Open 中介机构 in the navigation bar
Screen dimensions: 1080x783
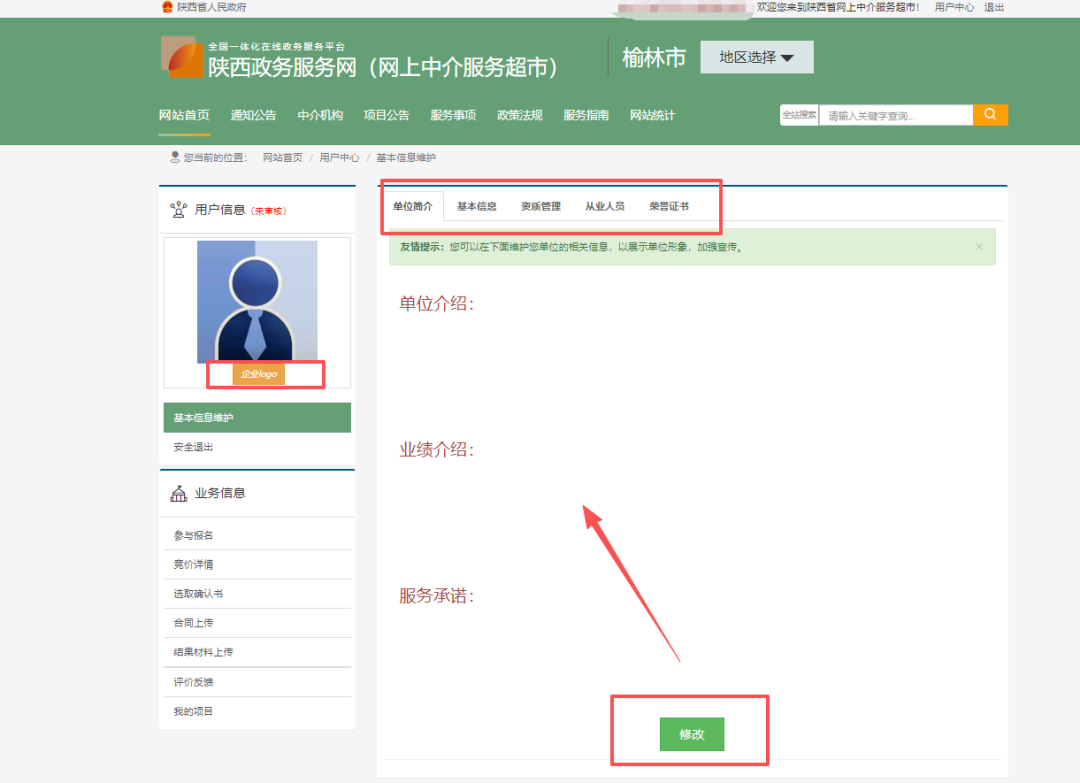tap(320, 115)
